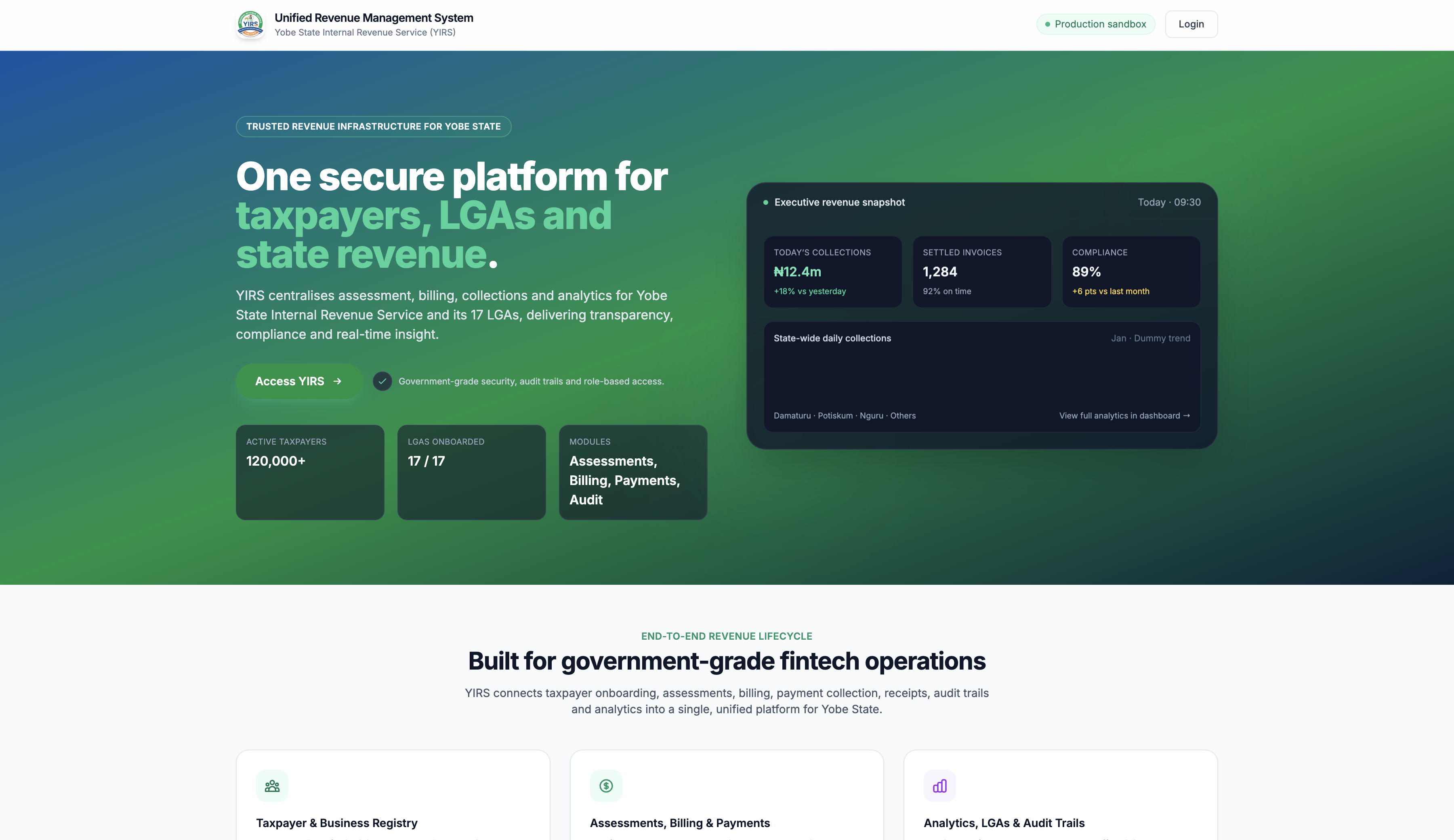Click 92% on time text

coord(947,291)
